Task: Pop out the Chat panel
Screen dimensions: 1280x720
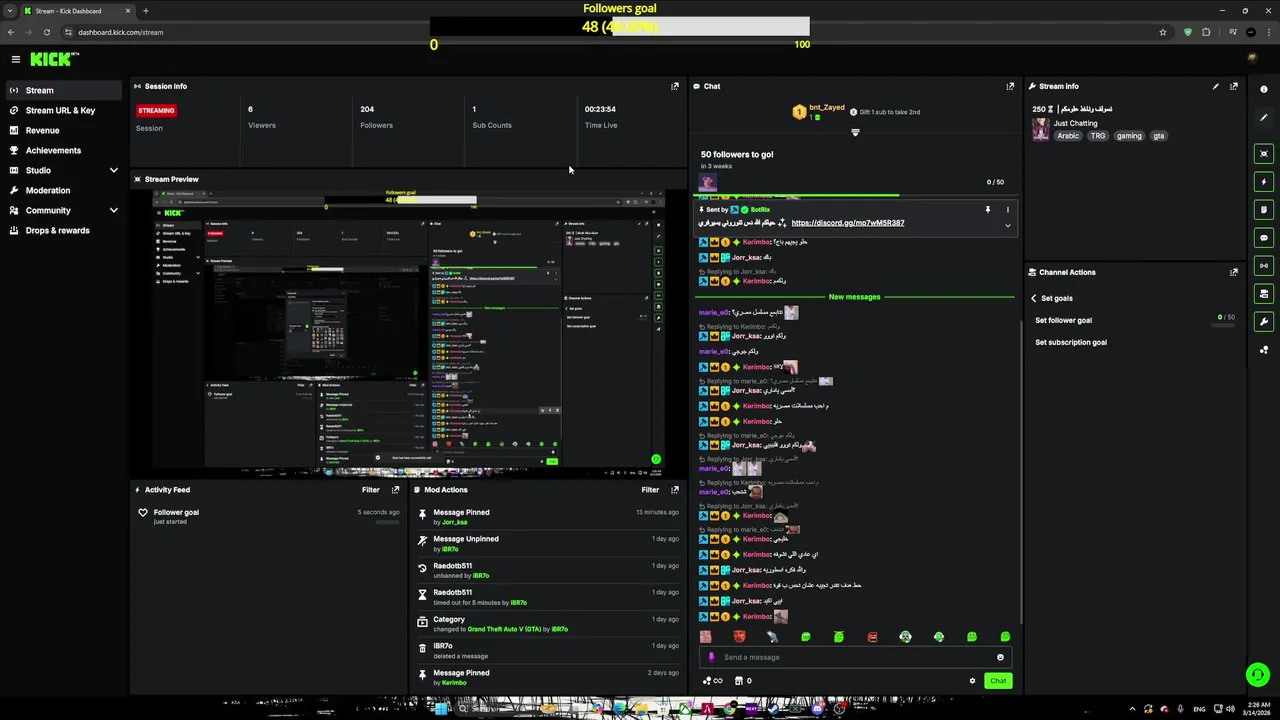Action: pyautogui.click(x=1010, y=86)
